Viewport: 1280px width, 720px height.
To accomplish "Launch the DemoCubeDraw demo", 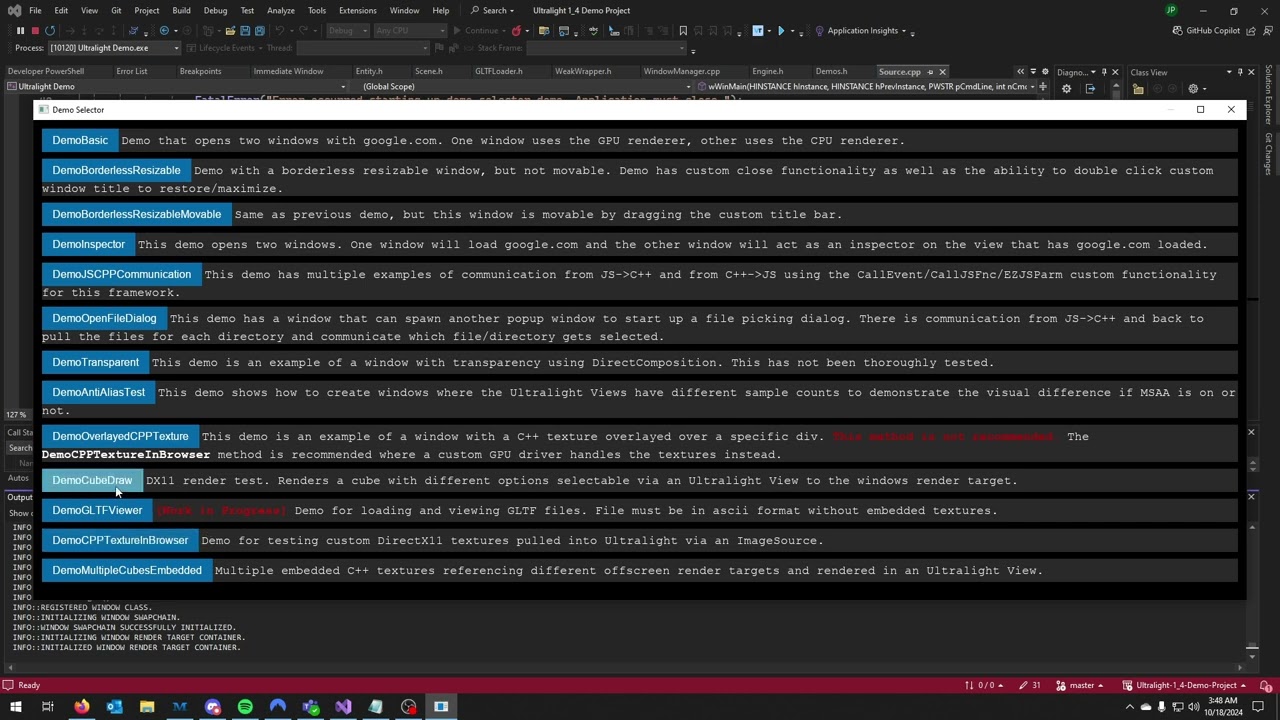I will (x=92, y=481).
